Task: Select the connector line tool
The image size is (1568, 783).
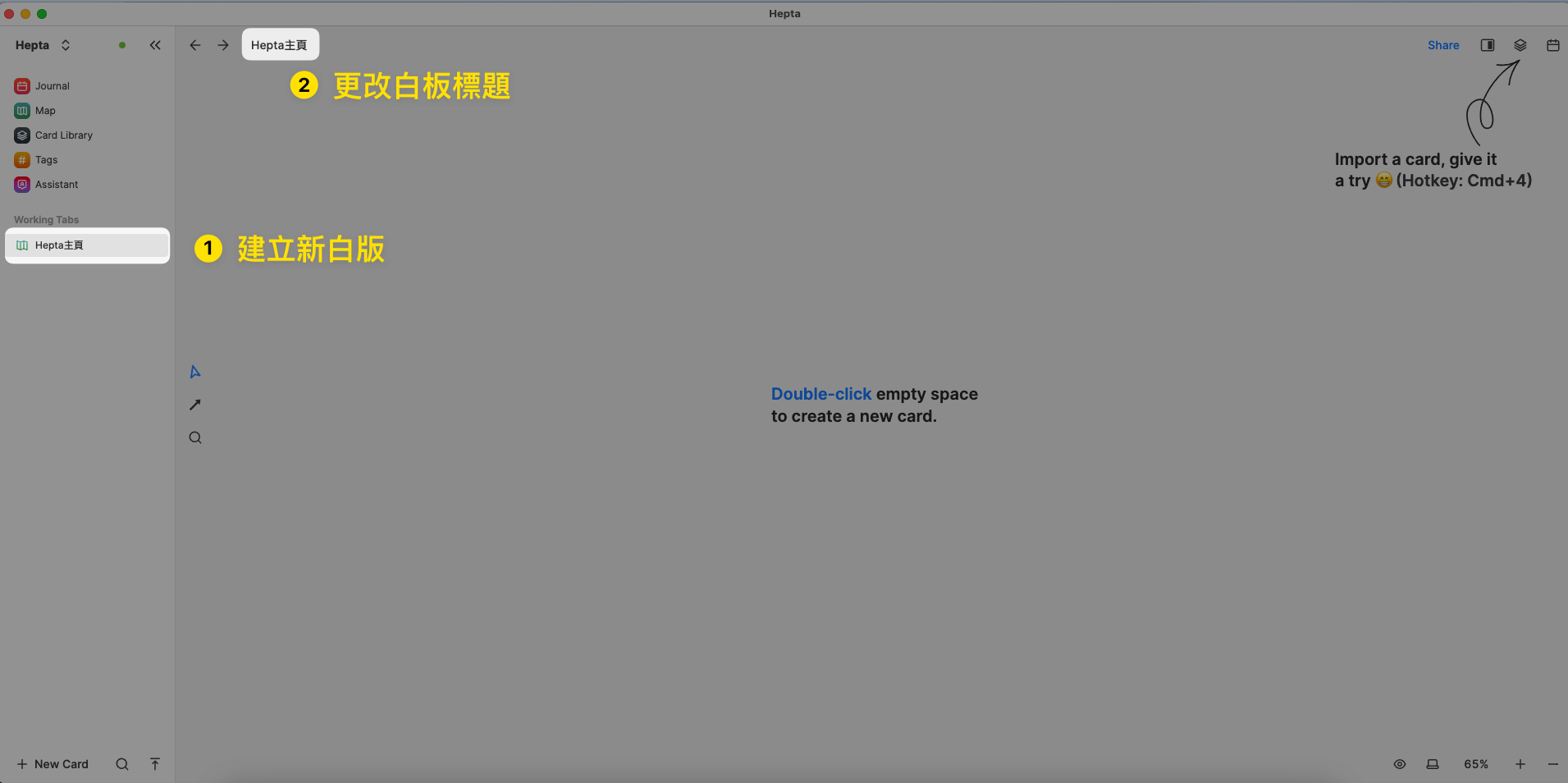Action: 195,405
